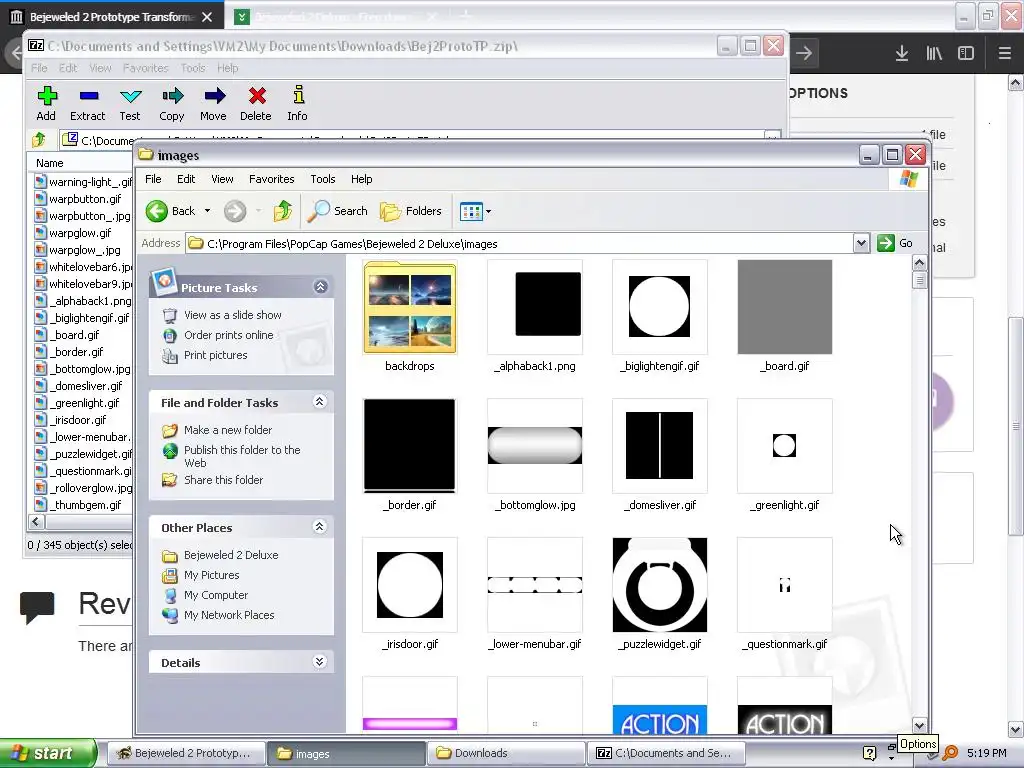
Task: Click the Go button beside Address bar
Action: pyautogui.click(x=895, y=243)
